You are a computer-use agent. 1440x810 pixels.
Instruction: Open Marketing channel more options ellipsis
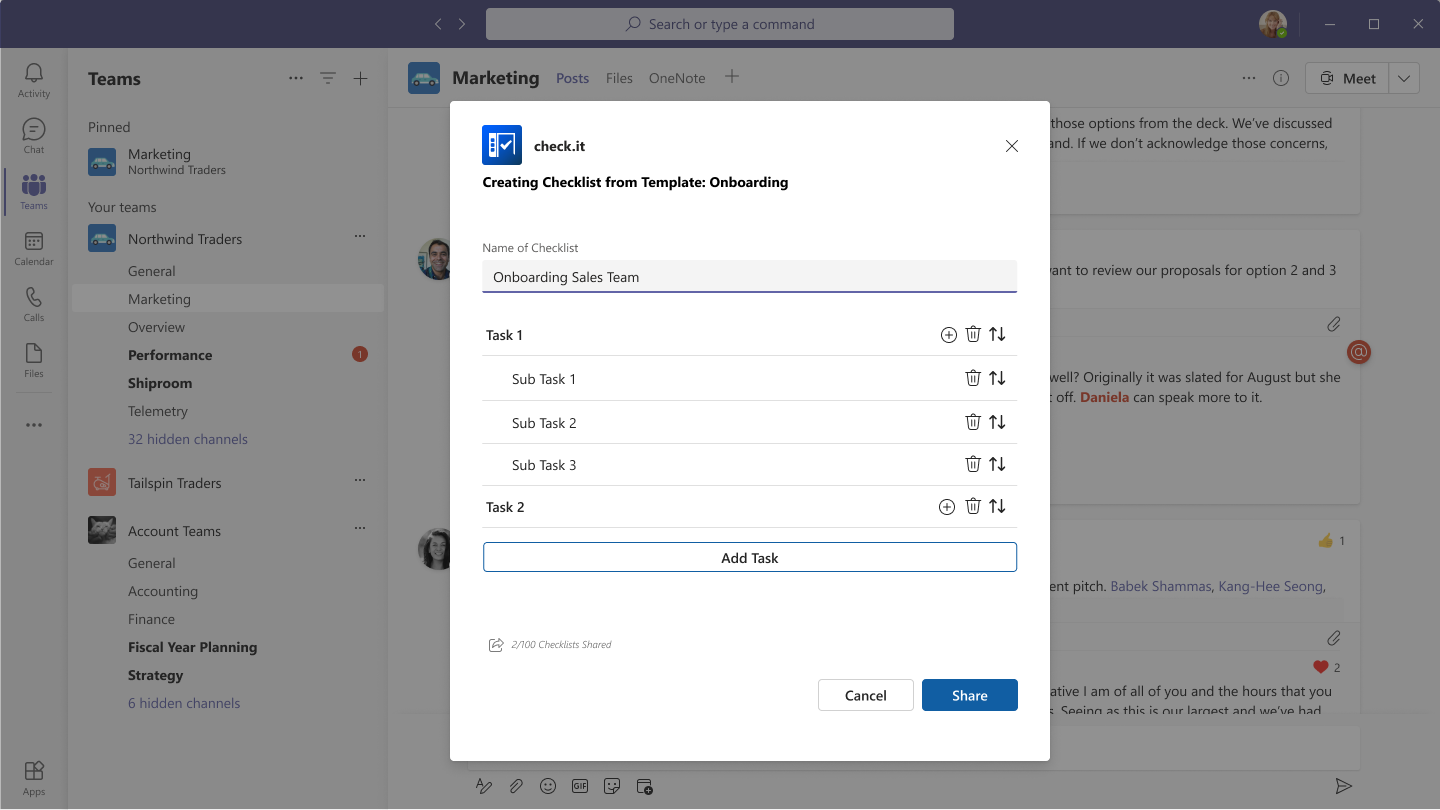1249,78
